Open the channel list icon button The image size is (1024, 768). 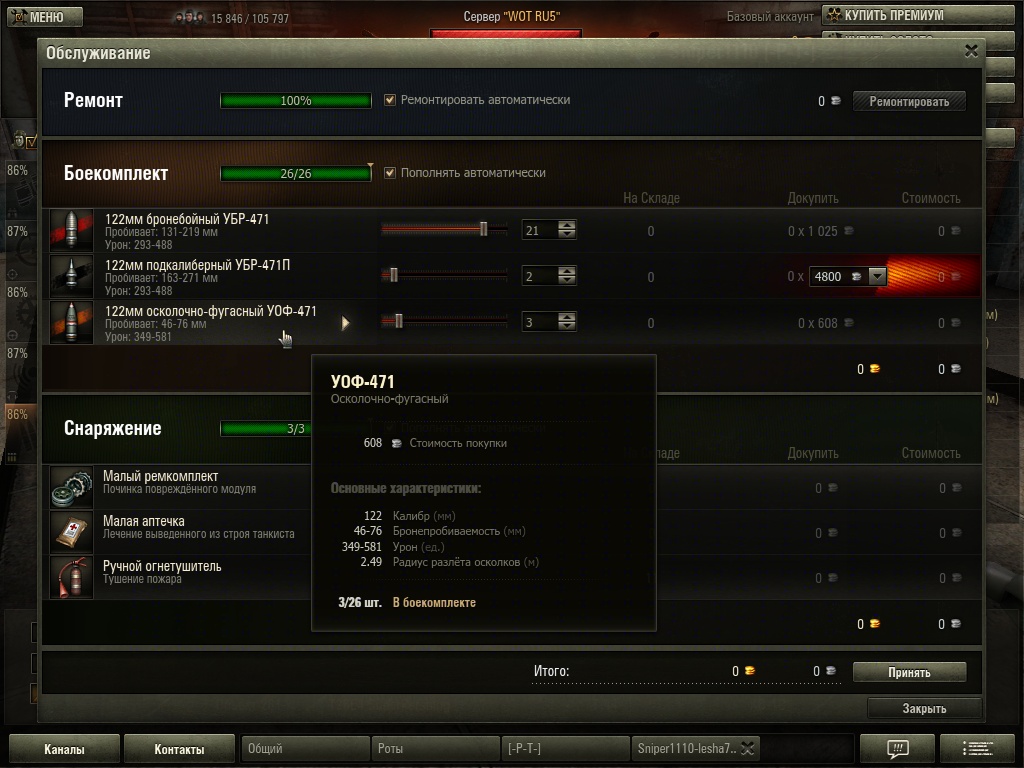[x=977, y=748]
